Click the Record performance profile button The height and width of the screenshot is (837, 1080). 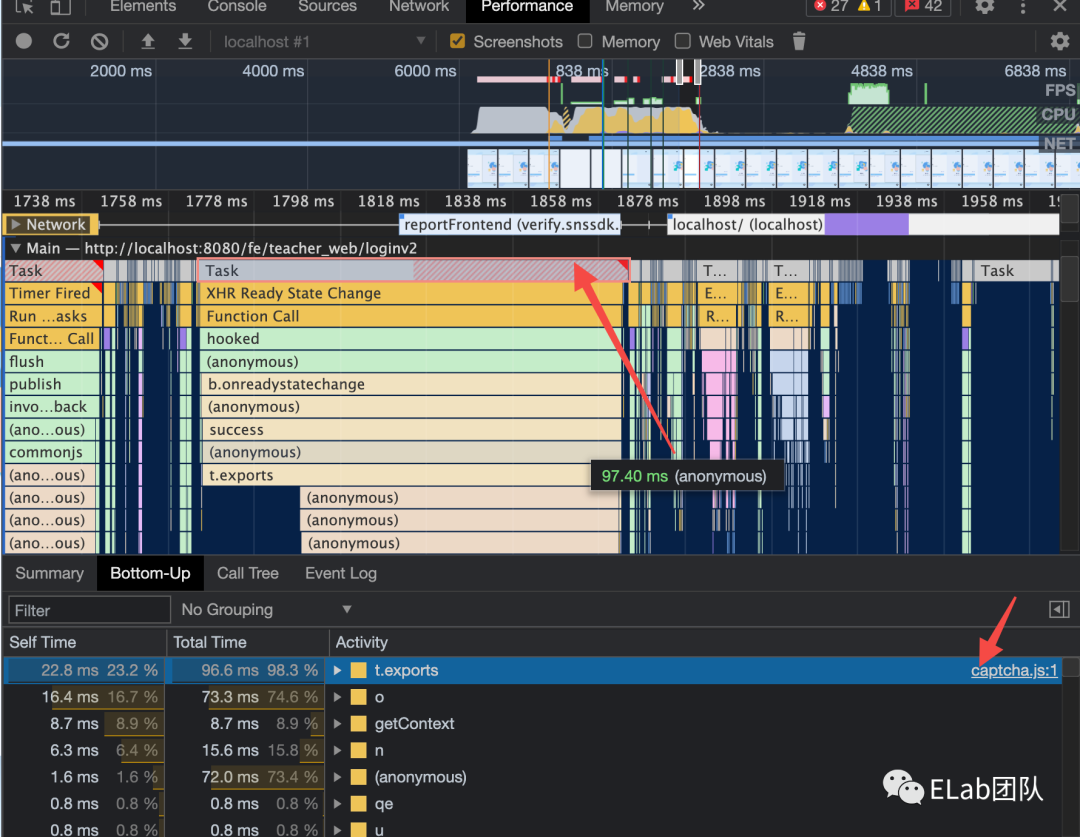pyautogui.click(x=24, y=42)
